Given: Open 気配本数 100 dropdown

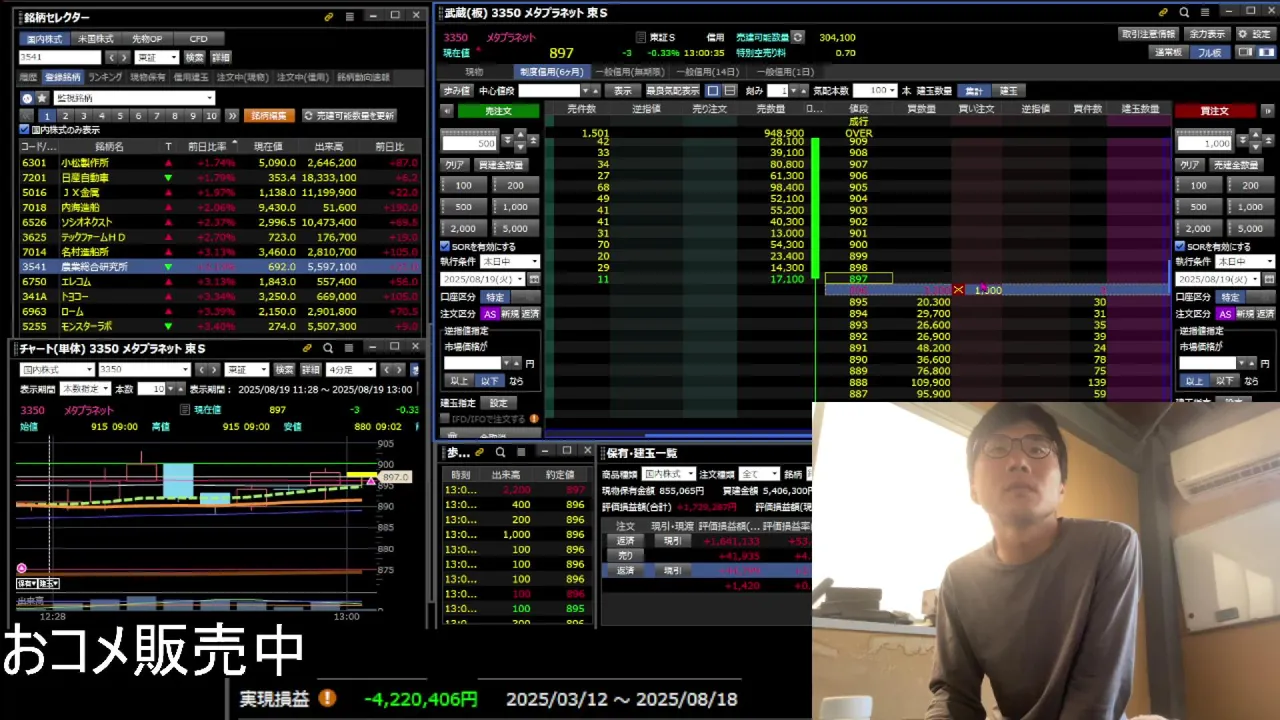Looking at the screenshot, I should 875,90.
